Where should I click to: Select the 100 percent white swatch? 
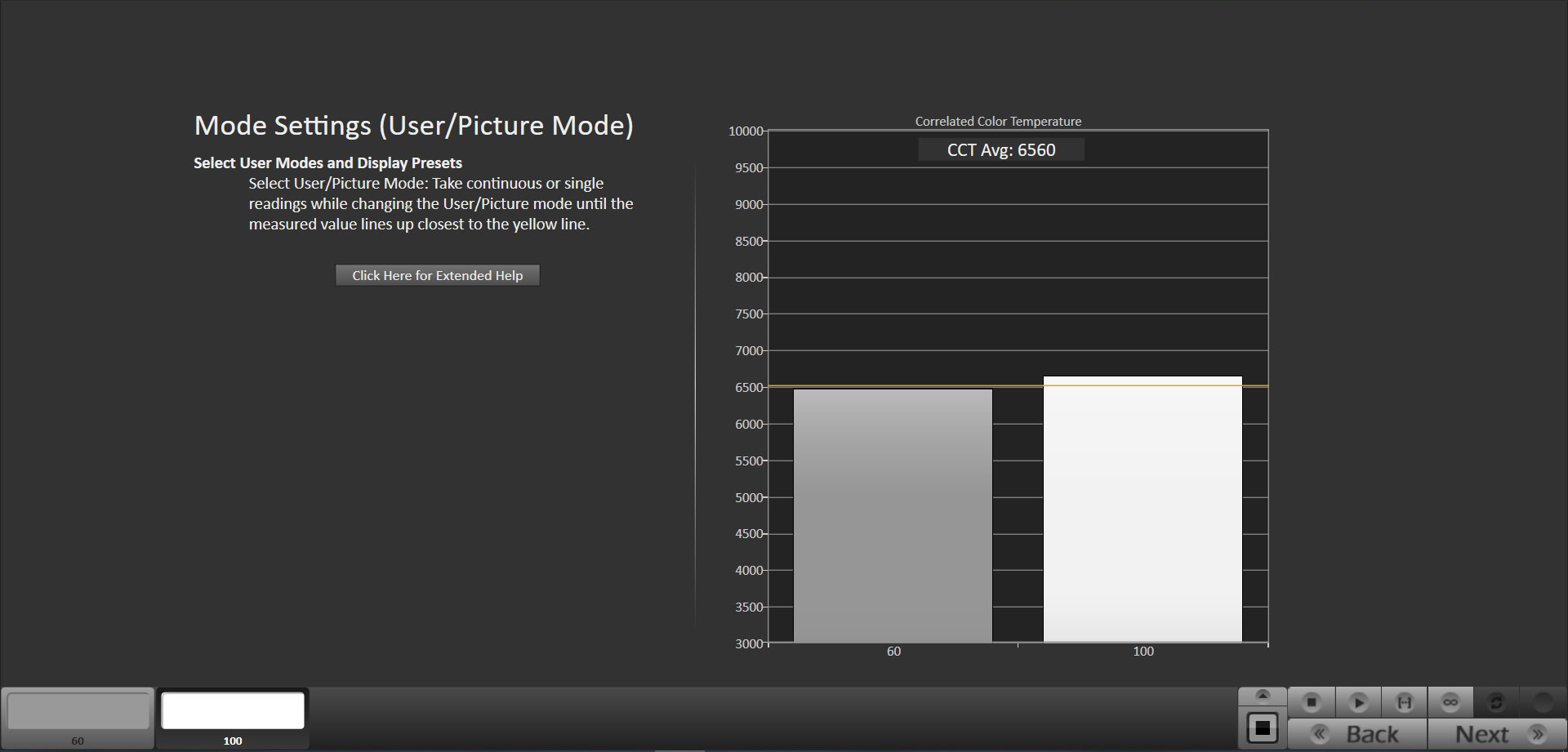233,718
